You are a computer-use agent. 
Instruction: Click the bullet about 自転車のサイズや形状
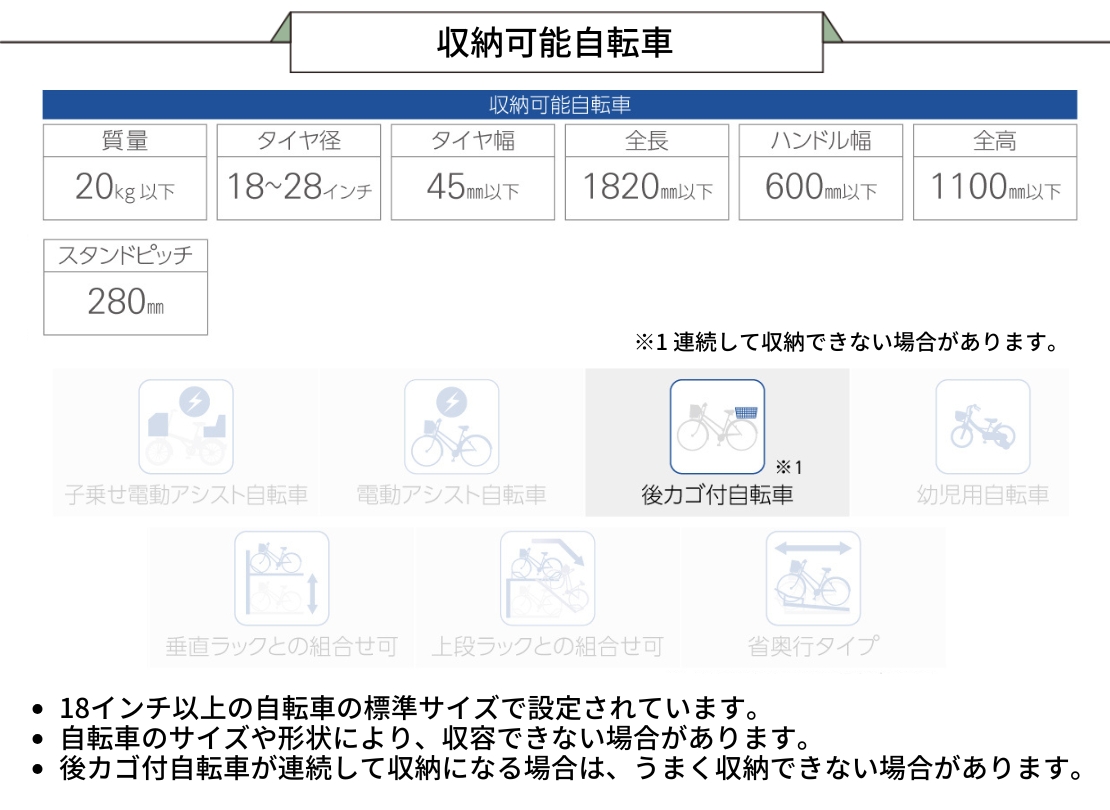point(434,739)
